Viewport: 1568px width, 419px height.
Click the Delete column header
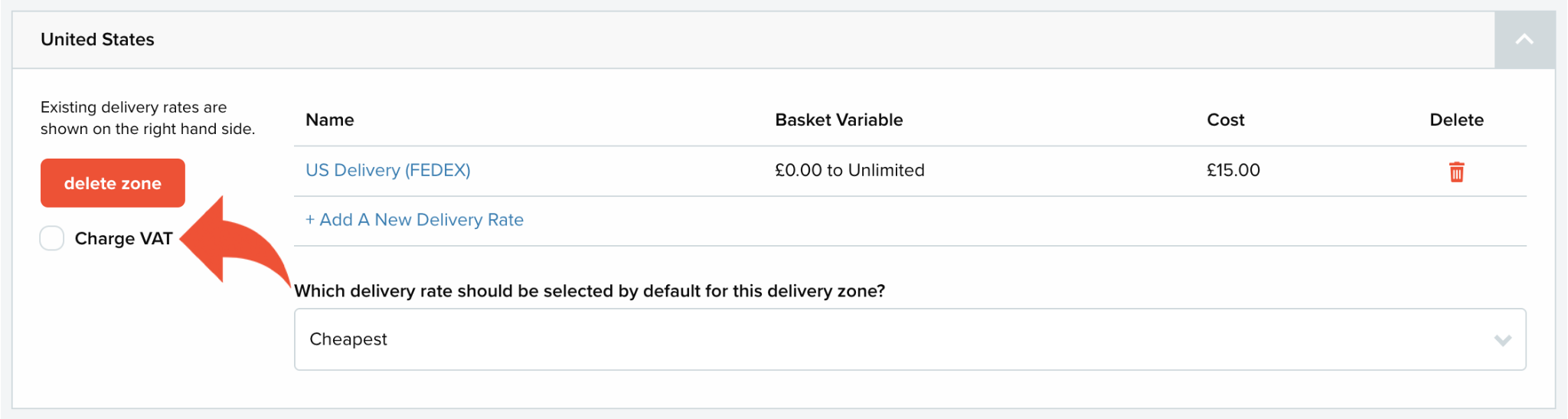[1456, 119]
